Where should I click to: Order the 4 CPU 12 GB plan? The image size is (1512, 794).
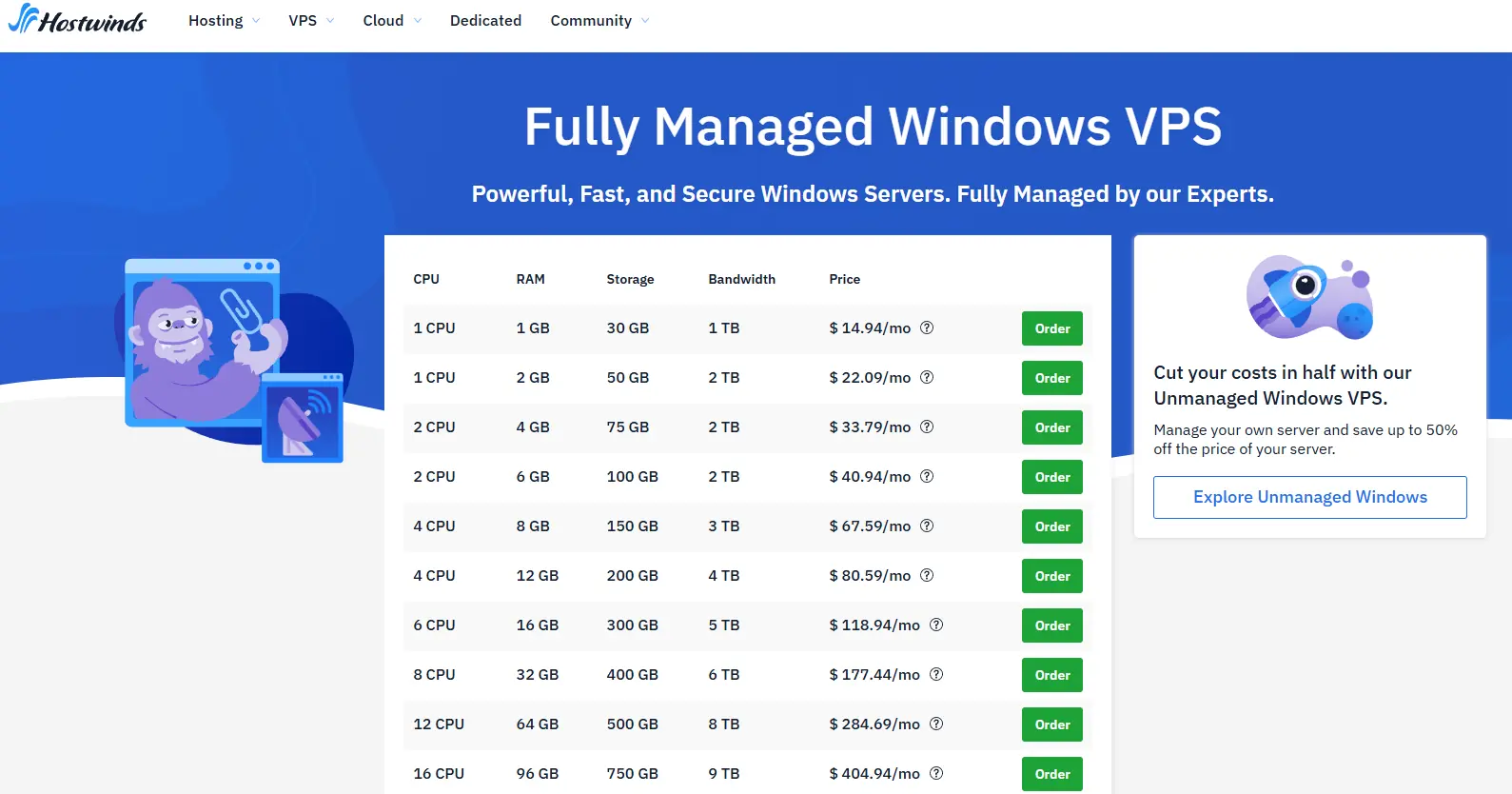tap(1052, 576)
